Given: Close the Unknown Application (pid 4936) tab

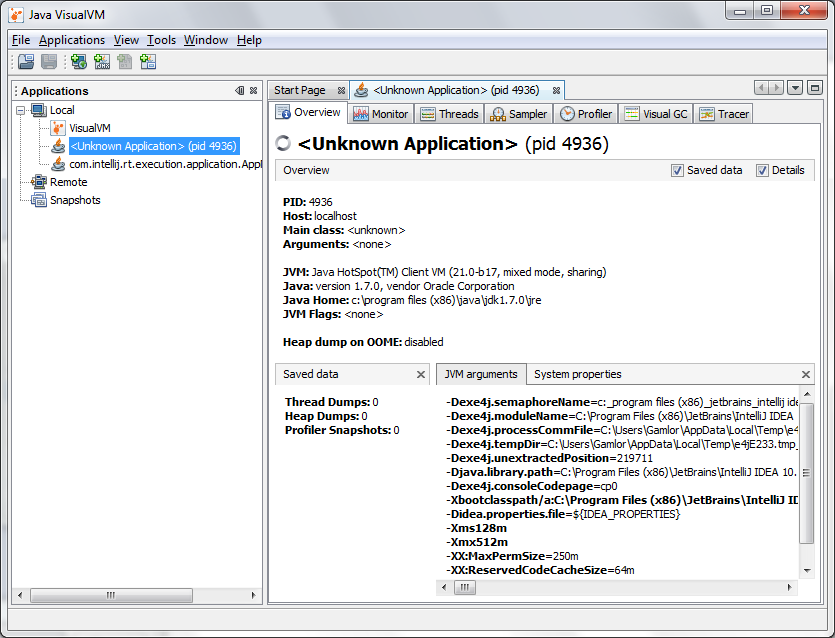Looking at the screenshot, I should pos(556,91).
